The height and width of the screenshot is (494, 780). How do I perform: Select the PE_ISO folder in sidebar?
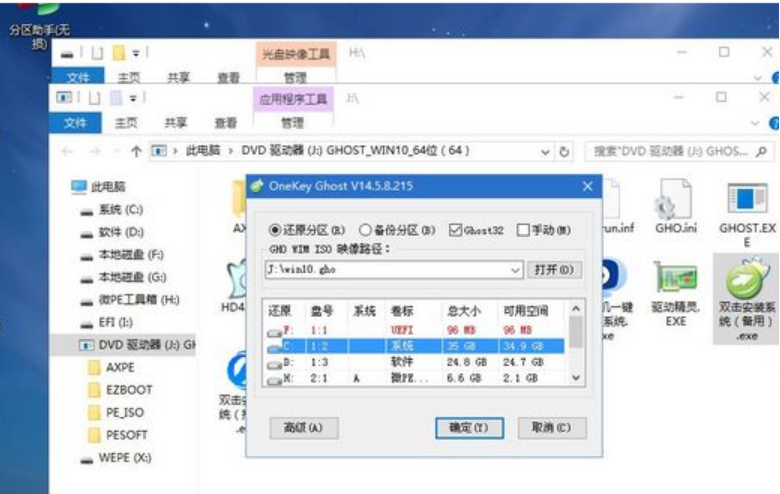(125, 412)
